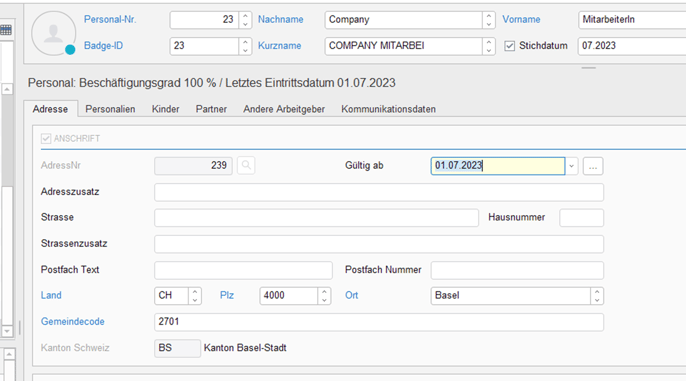686x381 pixels.
Task: Switch to the Adresse tab
Action: tap(50, 109)
